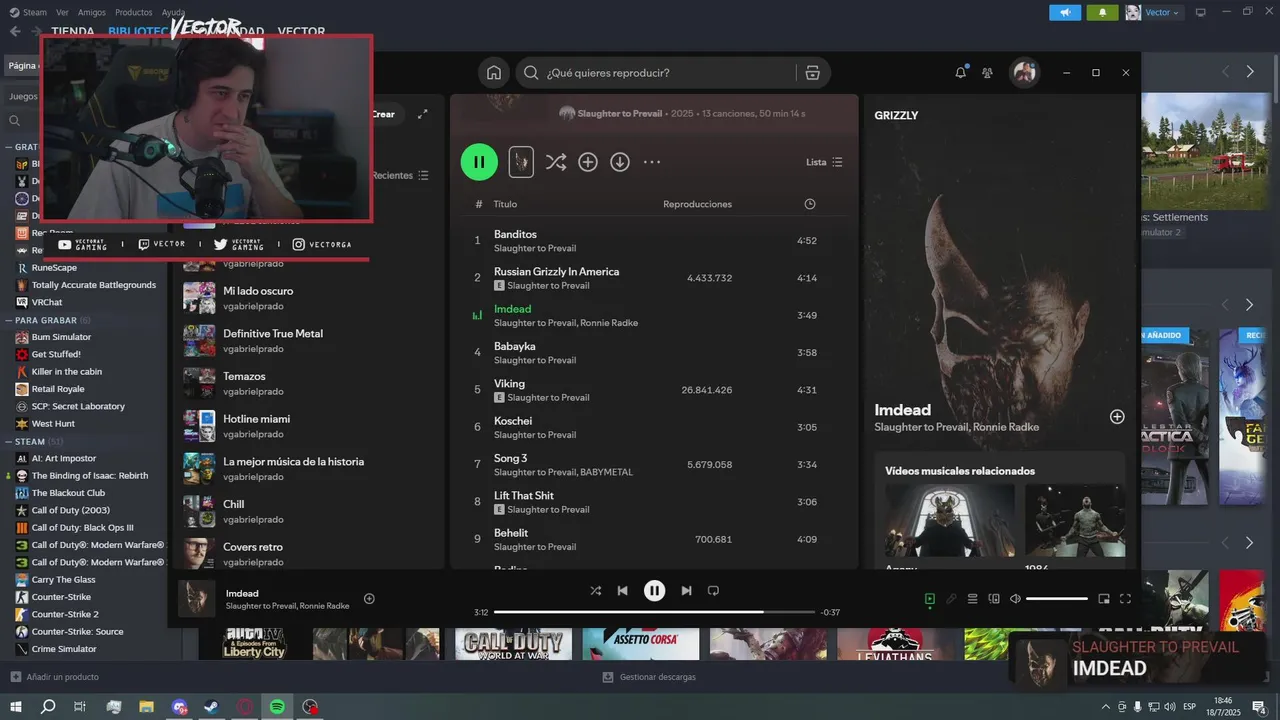1280x720 pixels.
Task: Open the playback queue icon
Action: click(972, 599)
